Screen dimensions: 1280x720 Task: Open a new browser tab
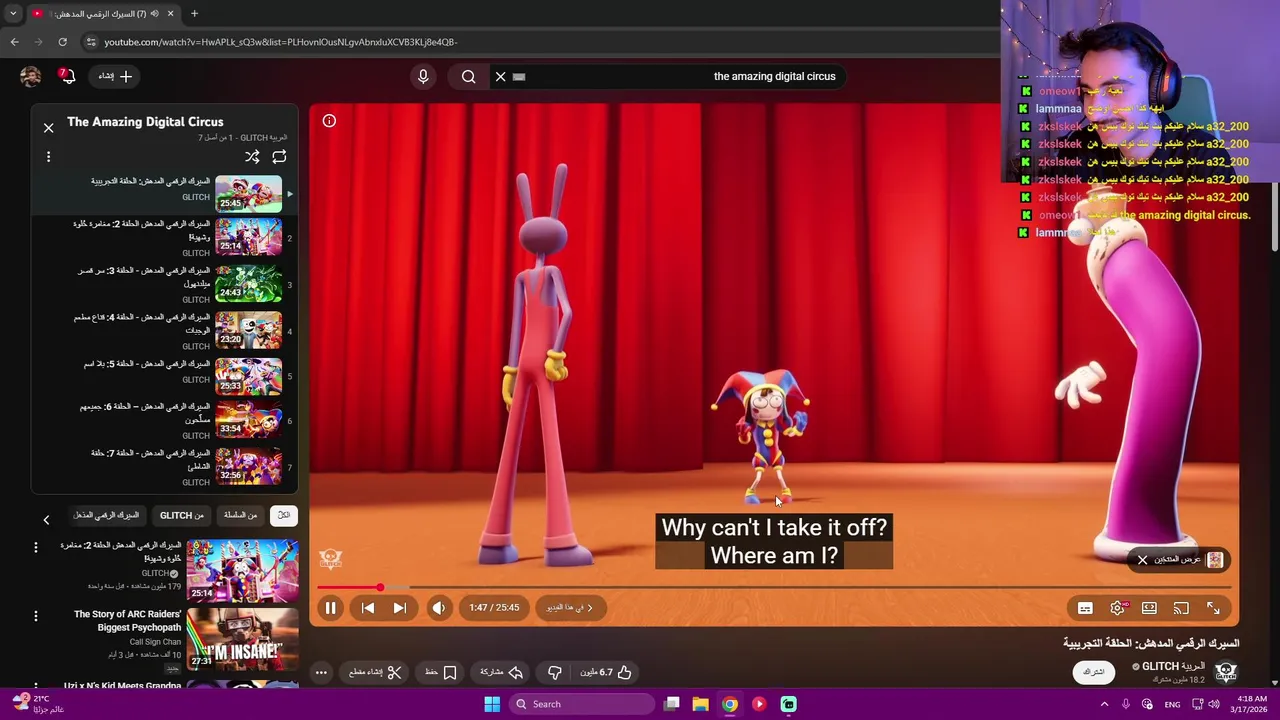click(194, 14)
